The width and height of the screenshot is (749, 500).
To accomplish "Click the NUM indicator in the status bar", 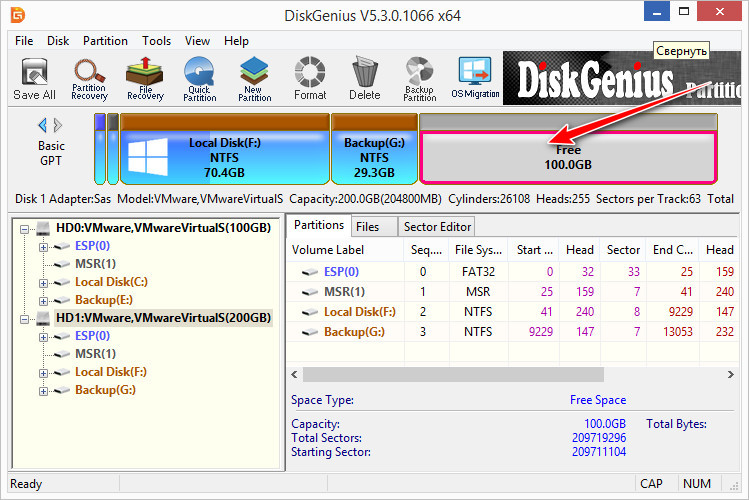I will pos(696,484).
